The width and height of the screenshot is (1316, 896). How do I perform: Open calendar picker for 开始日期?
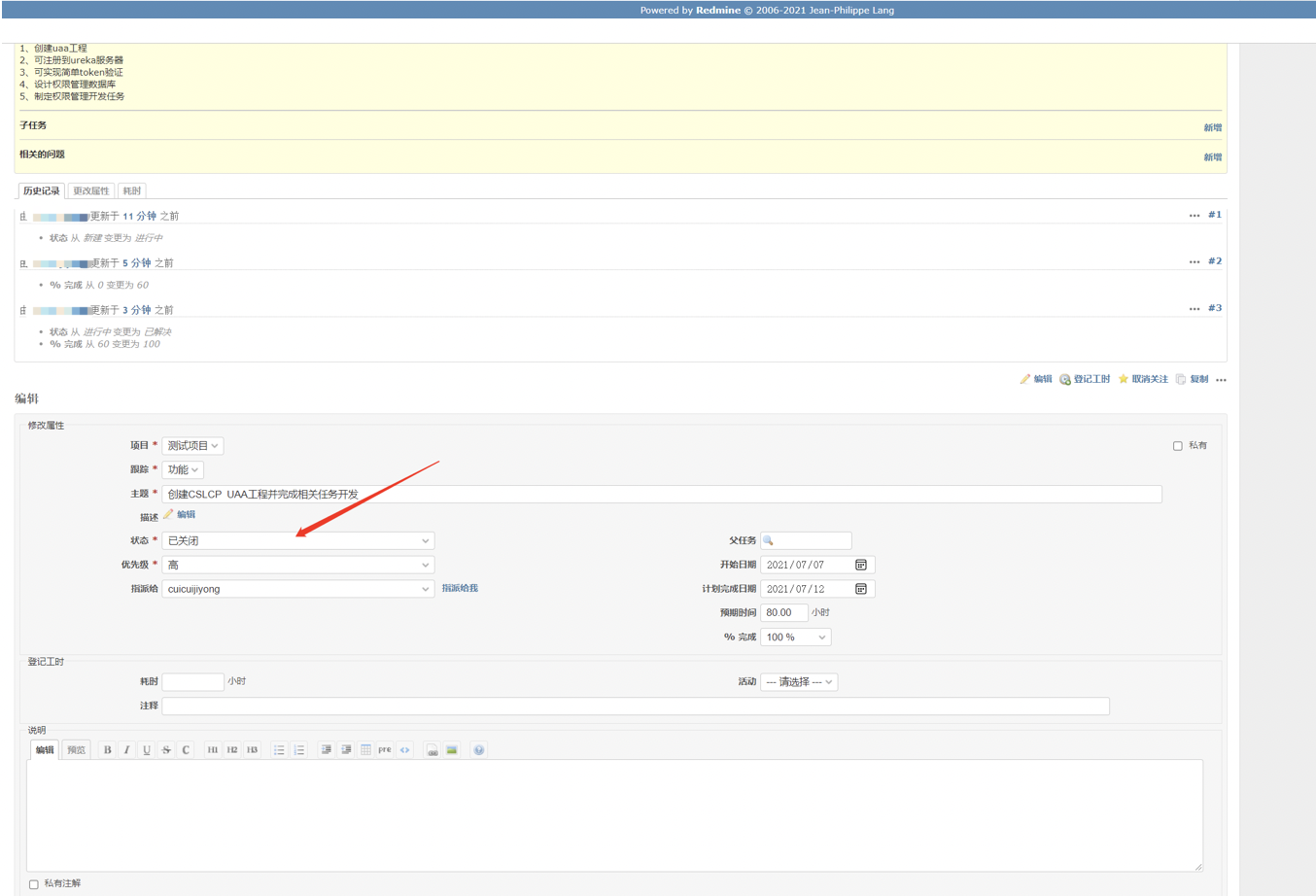(861, 565)
